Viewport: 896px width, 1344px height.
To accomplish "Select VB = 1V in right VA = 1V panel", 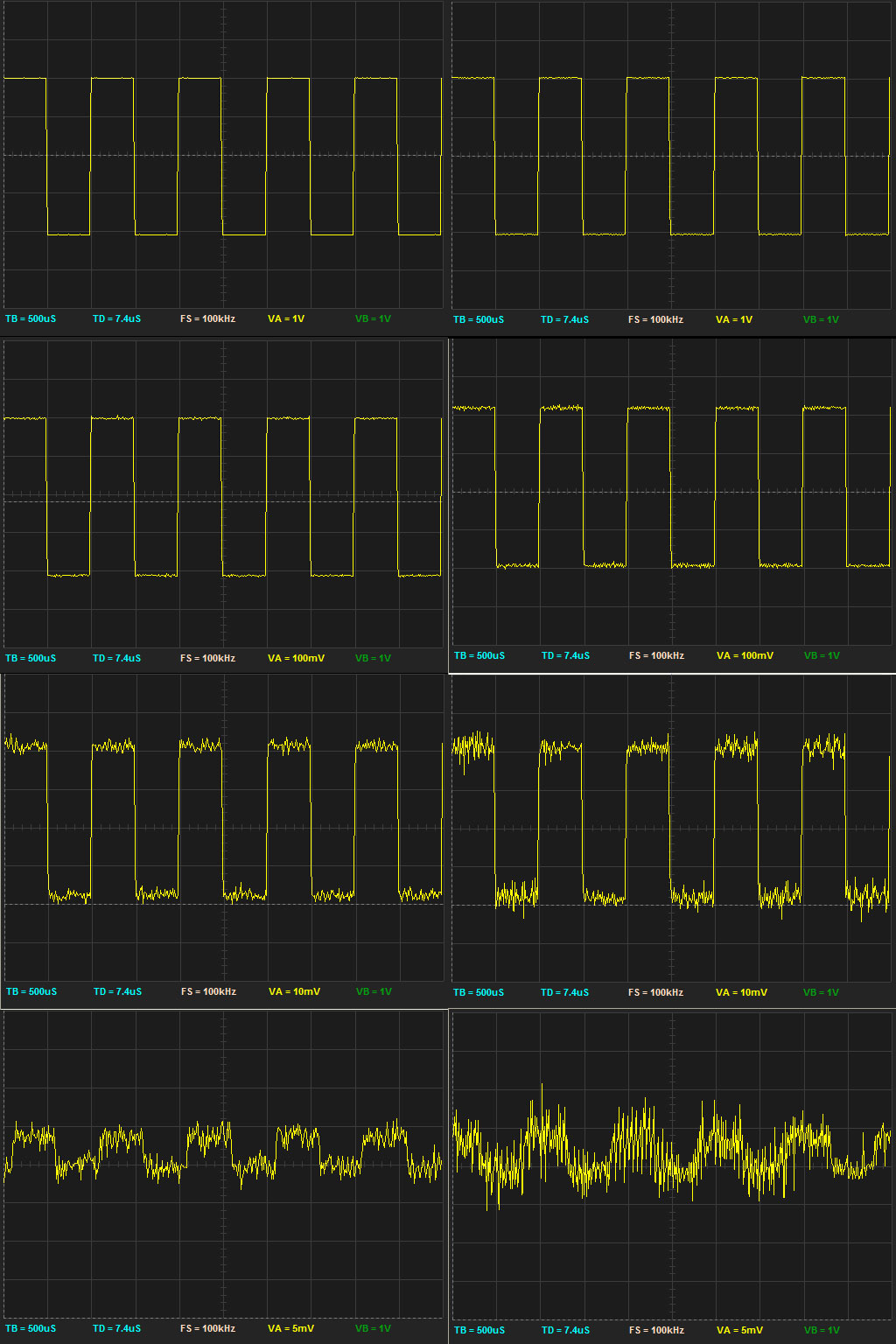I will tap(821, 319).
